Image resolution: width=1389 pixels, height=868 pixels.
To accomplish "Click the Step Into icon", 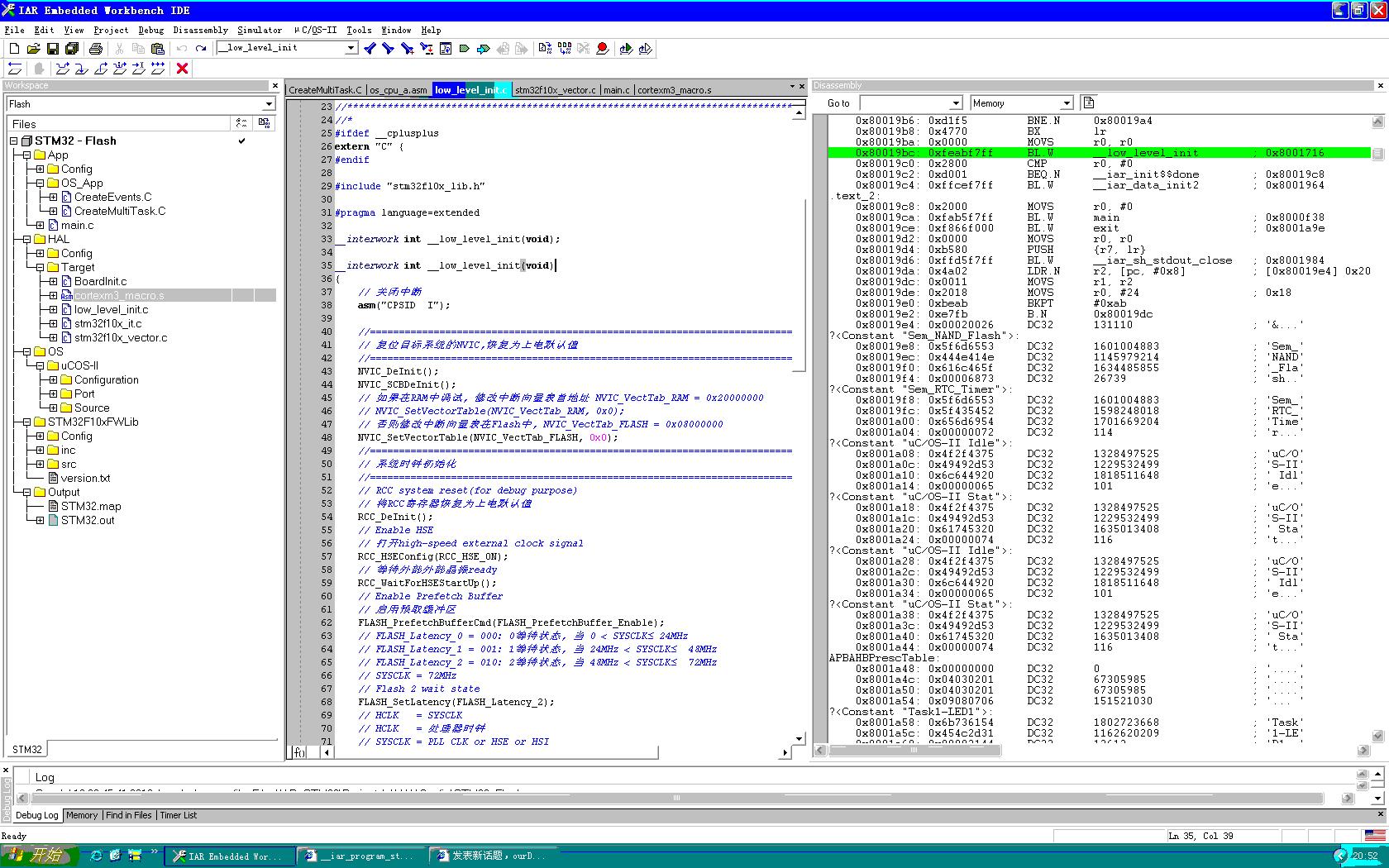I will coord(82,69).
